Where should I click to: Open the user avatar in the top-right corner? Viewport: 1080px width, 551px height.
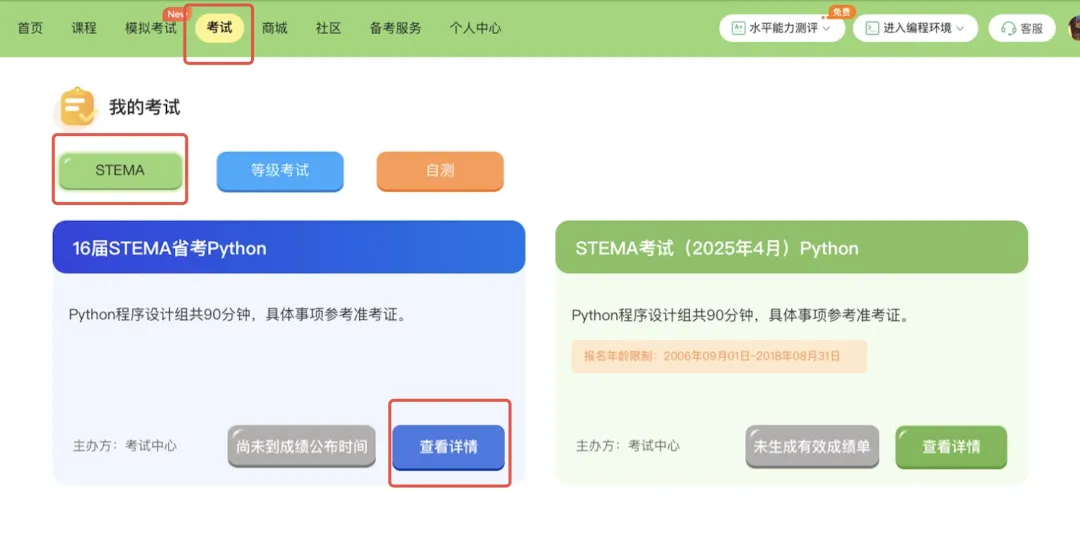[1074, 28]
